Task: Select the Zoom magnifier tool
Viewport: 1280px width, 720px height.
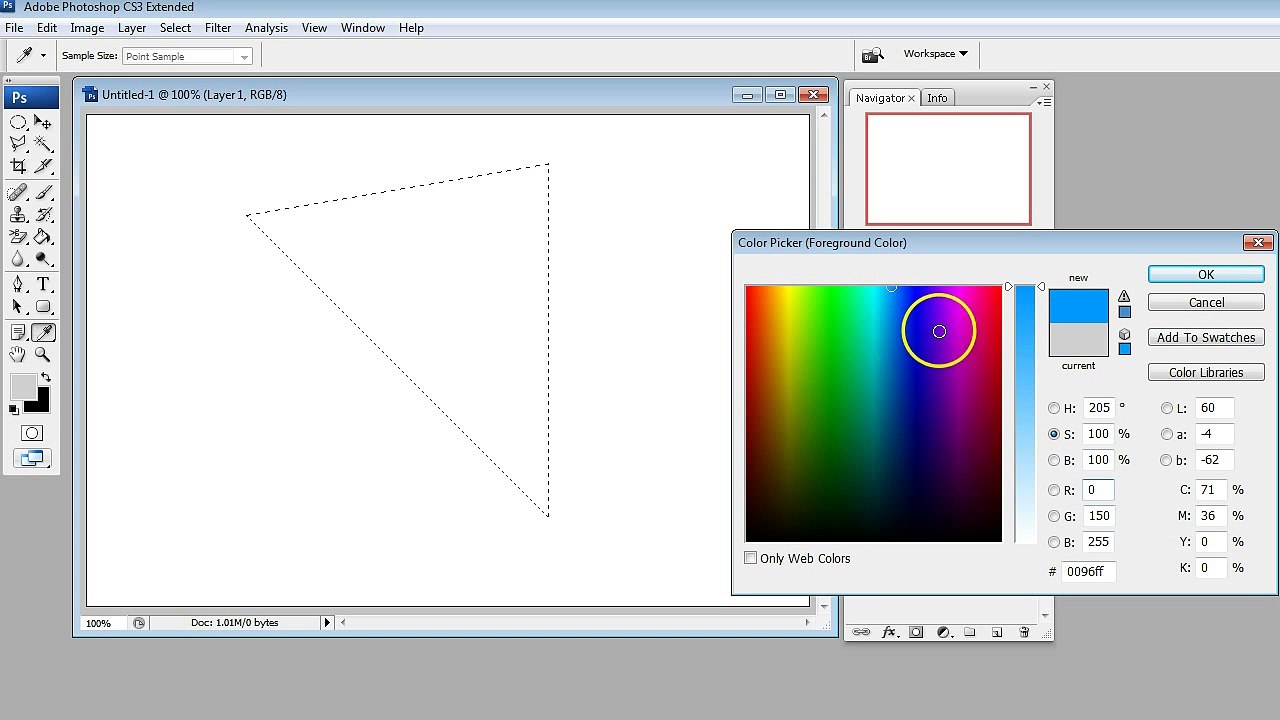Action: (x=43, y=355)
